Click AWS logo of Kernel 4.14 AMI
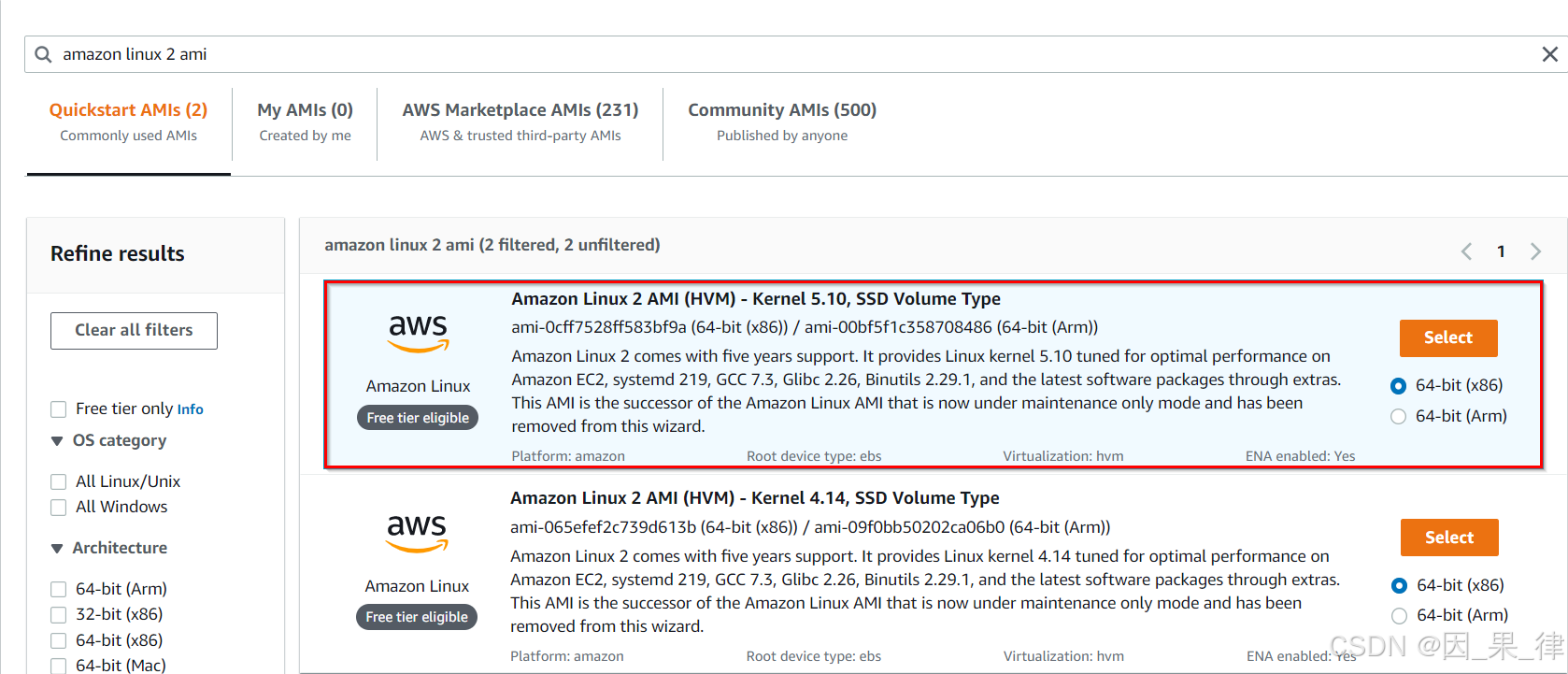Screen dimensions: 1568x674 pyautogui.click(x=417, y=532)
